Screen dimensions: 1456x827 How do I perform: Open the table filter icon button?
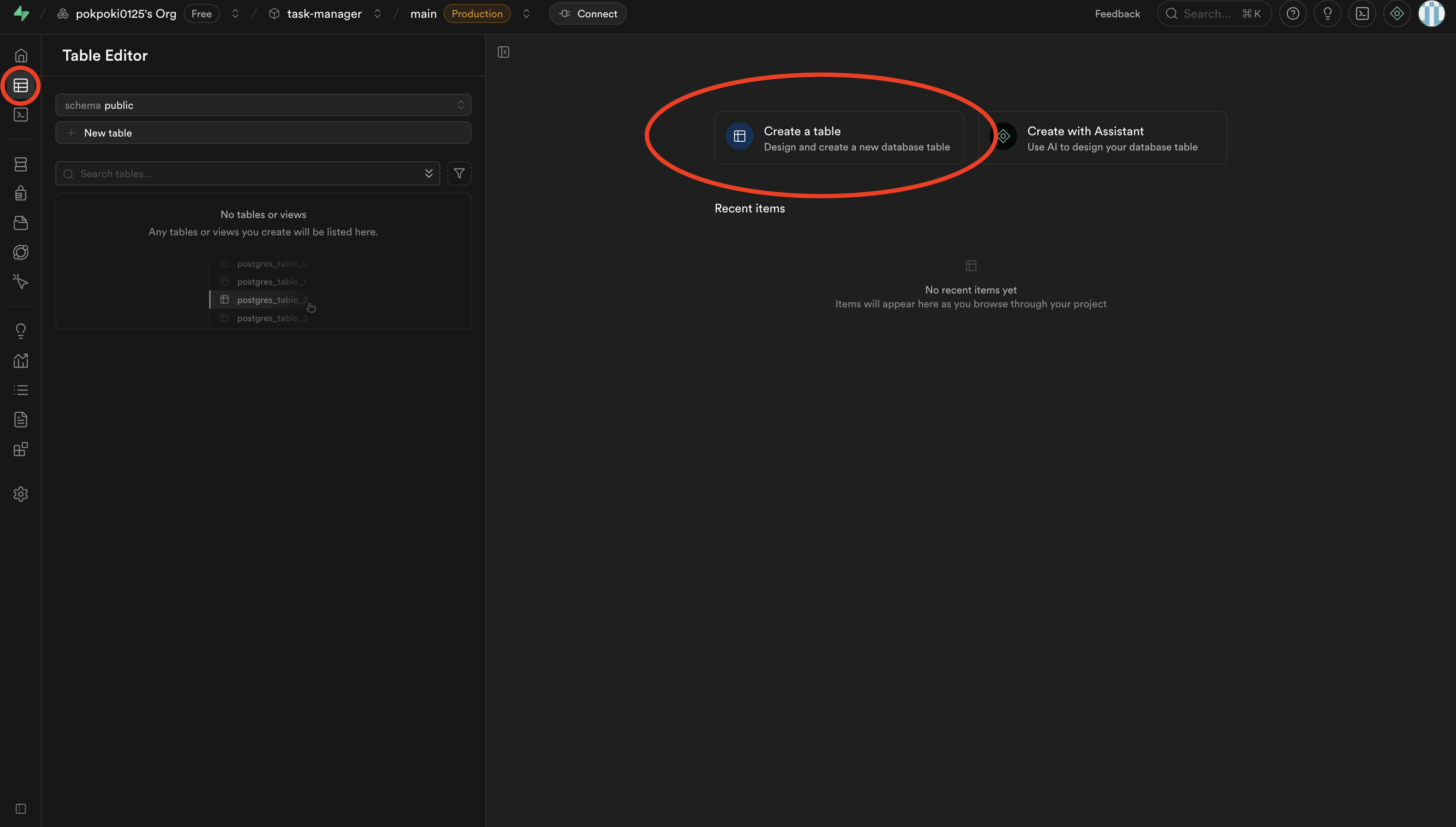(459, 173)
